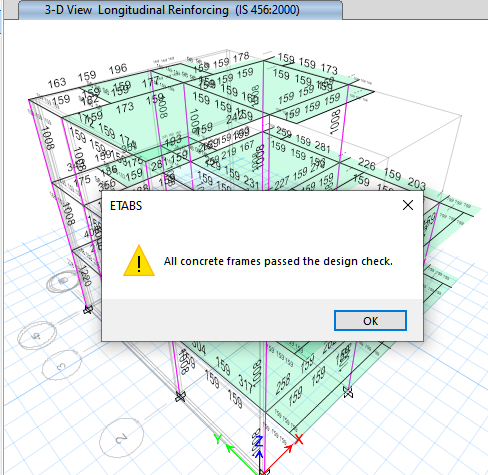
Task: Click the 'All concrete frames passed' message text
Action: pyautogui.click(x=278, y=261)
